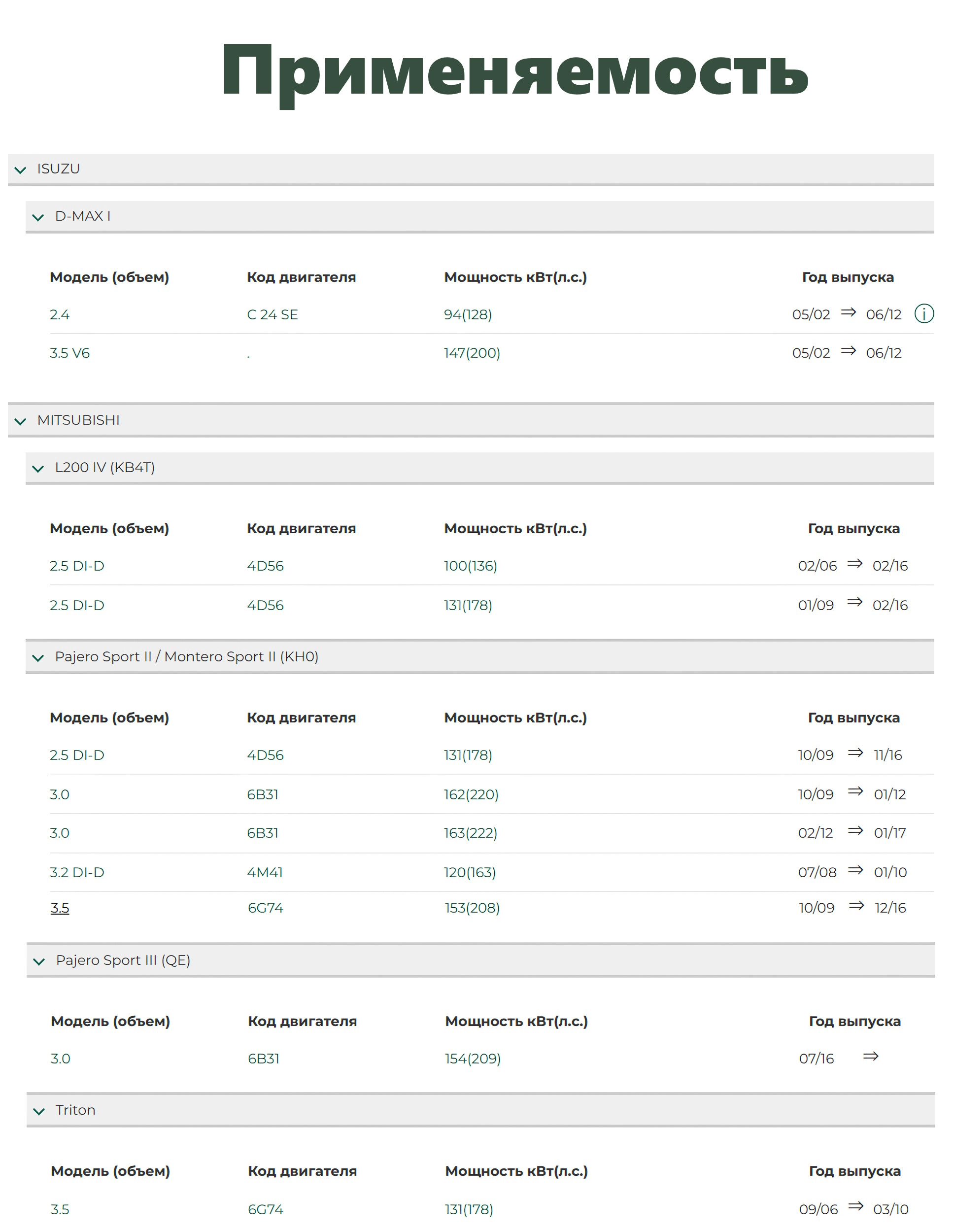Click power value 162(220)
The height and width of the screenshot is (1232, 954).
471,794
